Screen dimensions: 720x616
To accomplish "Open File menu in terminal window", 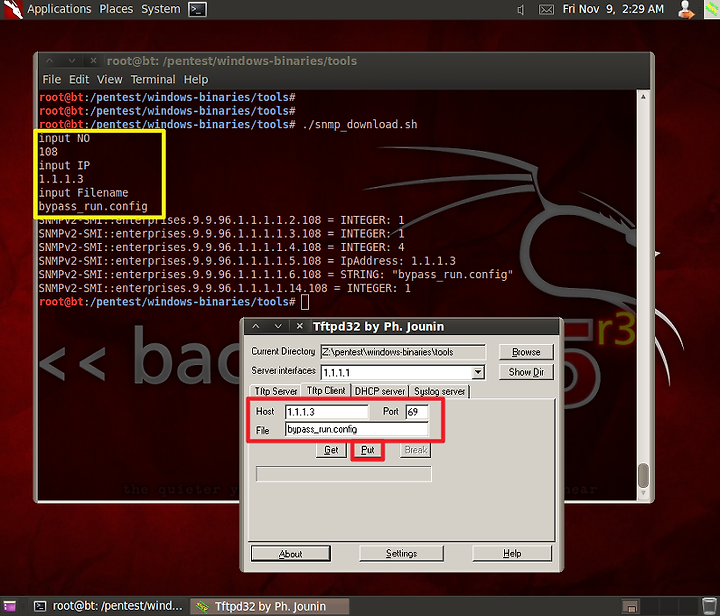I will 51,79.
